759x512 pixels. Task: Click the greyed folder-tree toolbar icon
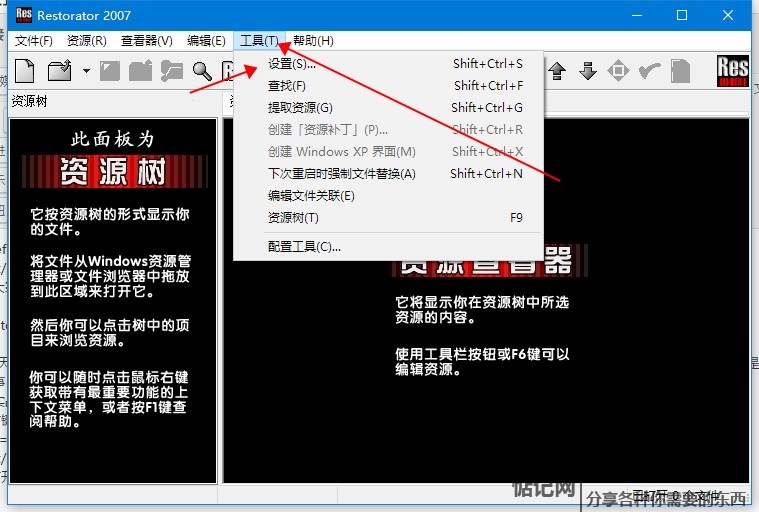pyautogui.click(x=172, y=71)
